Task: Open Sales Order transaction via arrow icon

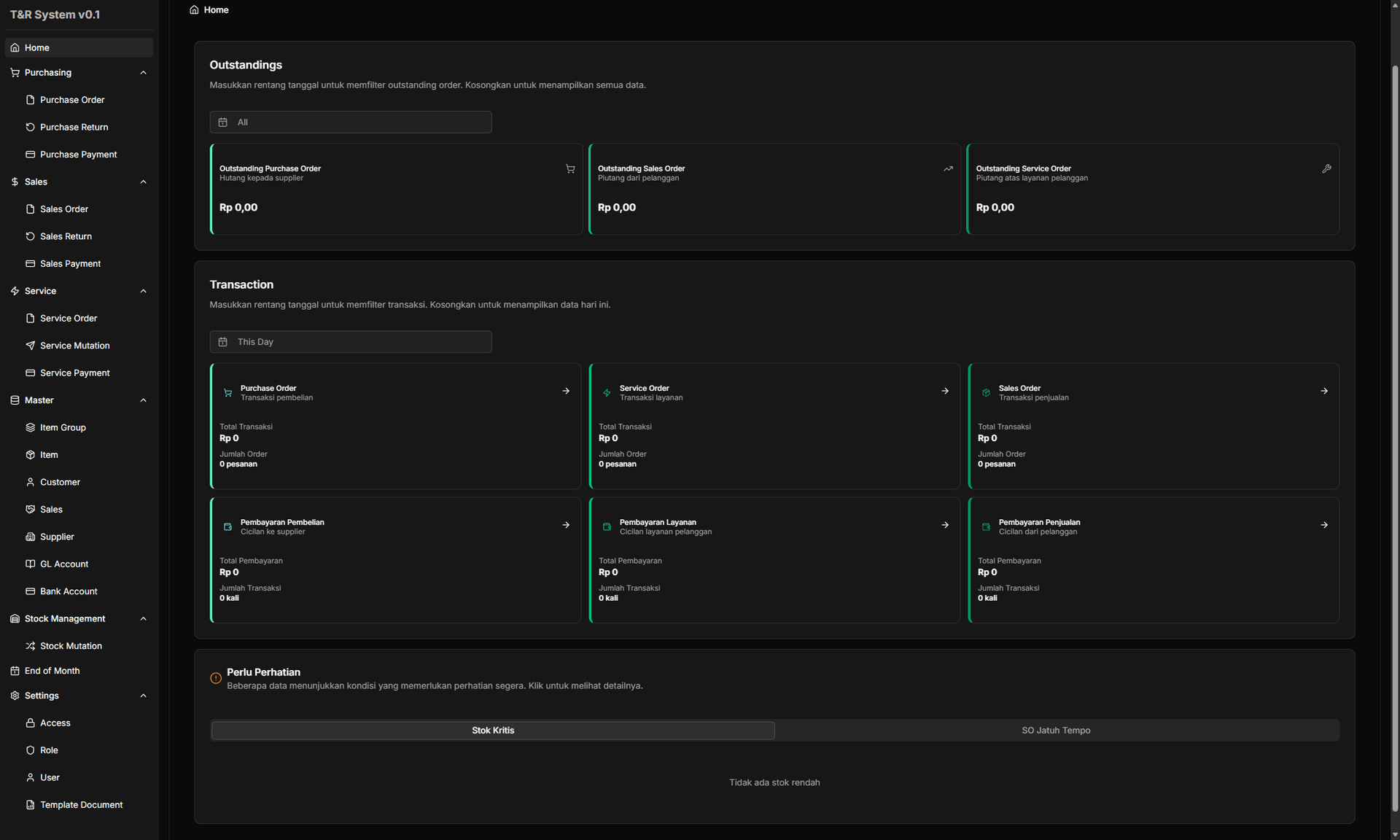Action: [x=1324, y=391]
